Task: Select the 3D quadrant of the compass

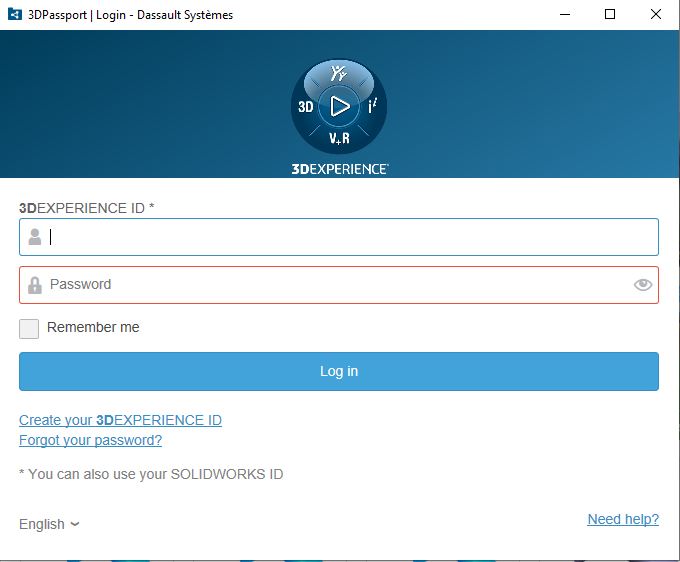Action: [x=306, y=106]
